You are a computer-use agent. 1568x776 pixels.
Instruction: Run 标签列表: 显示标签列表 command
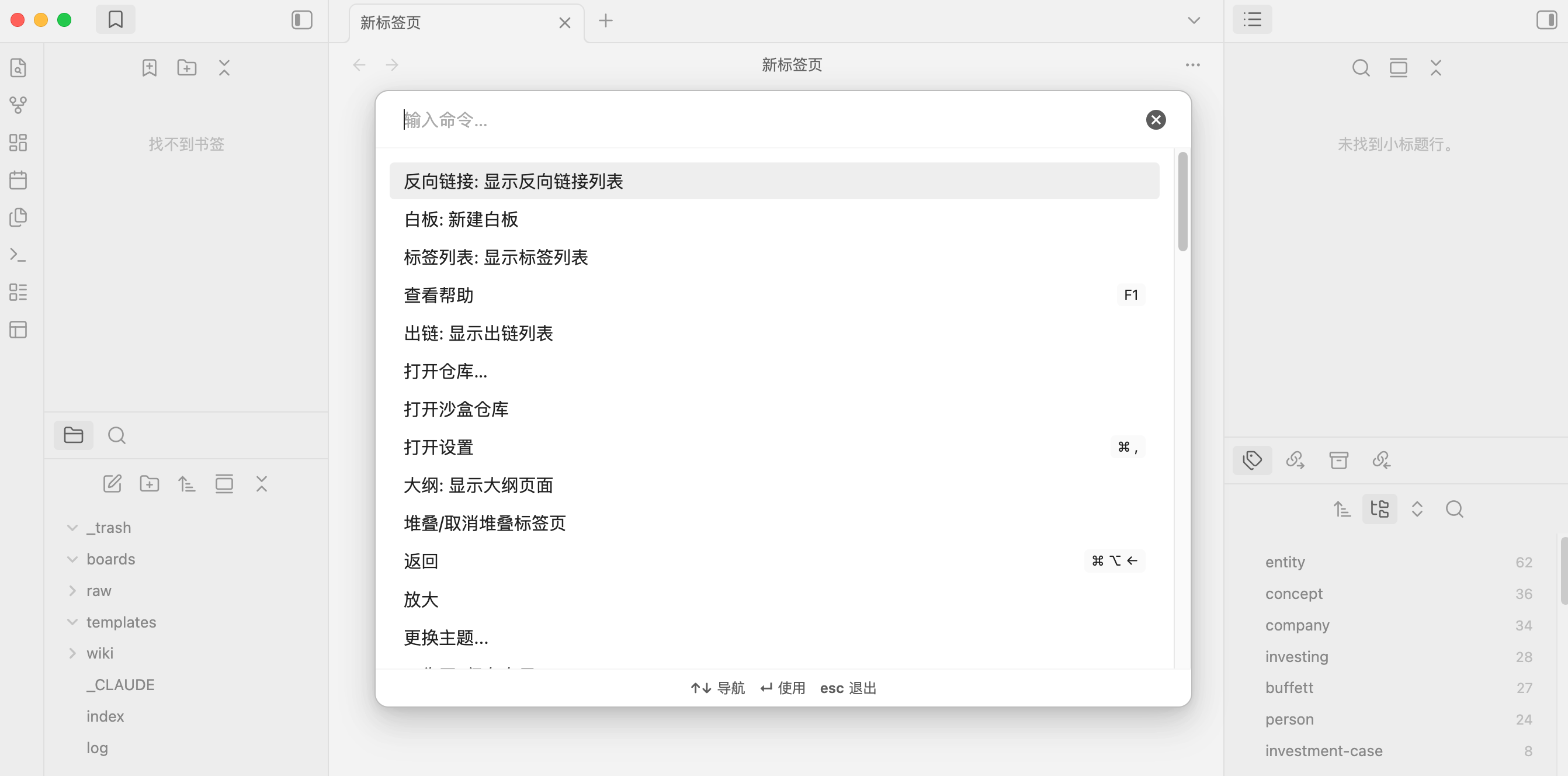point(774,258)
